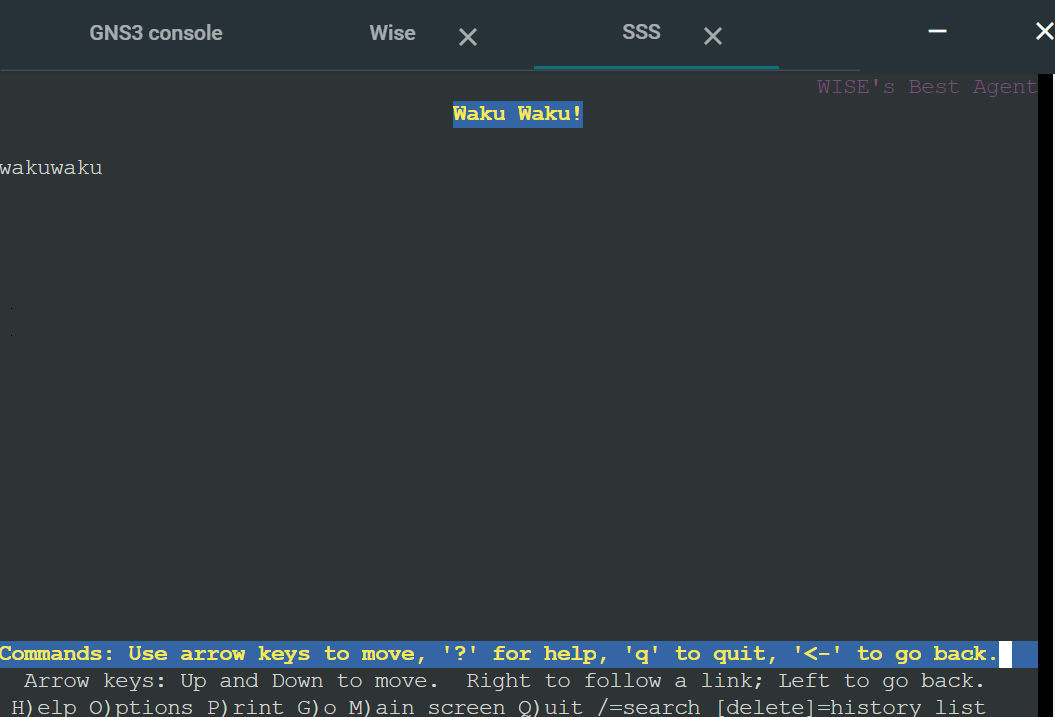Close the Wise tab

(x=467, y=37)
